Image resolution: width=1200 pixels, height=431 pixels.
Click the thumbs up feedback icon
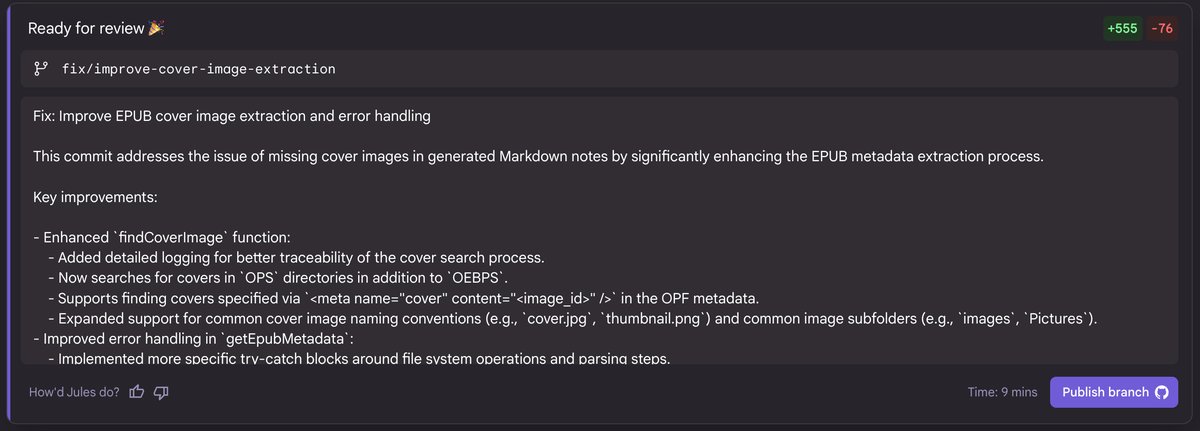pos(138,393)
